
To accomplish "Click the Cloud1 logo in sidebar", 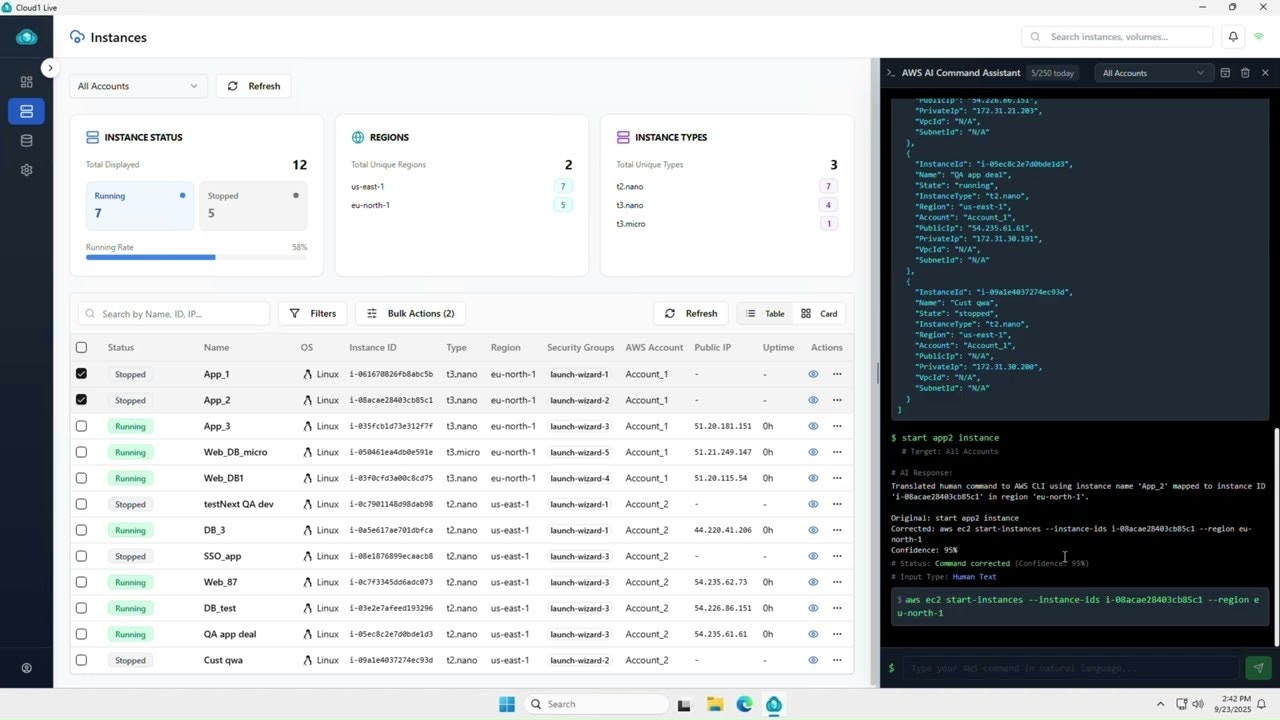I will pos(26,37).
